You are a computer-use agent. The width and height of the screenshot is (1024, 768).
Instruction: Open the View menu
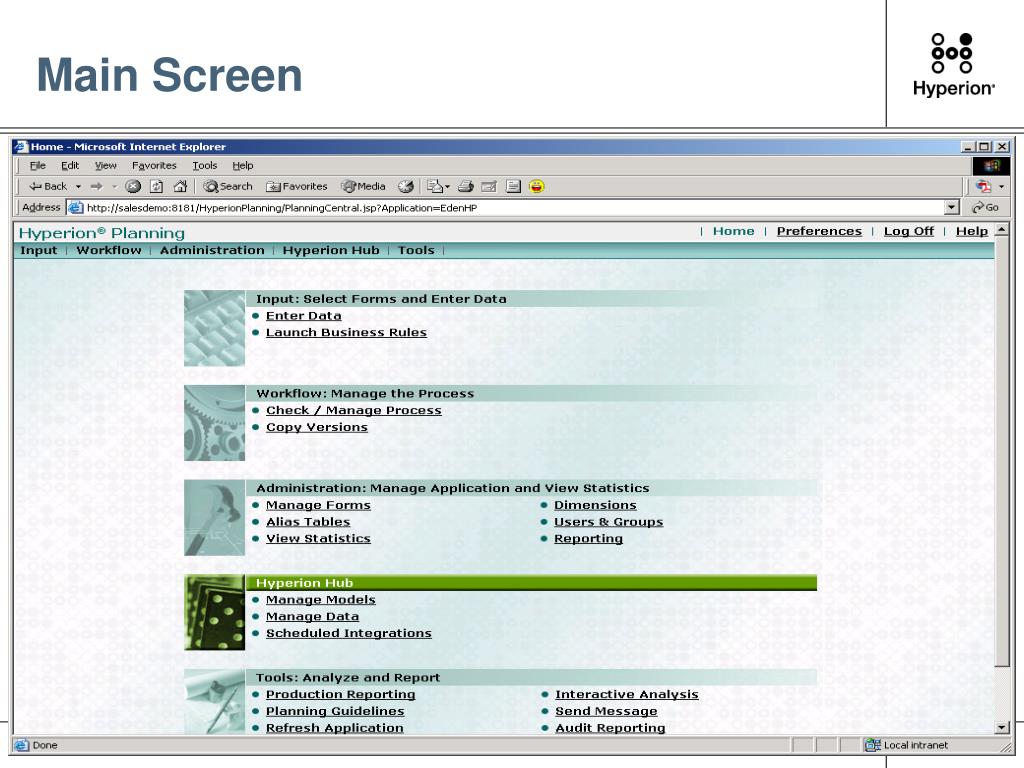pos(106,166)
